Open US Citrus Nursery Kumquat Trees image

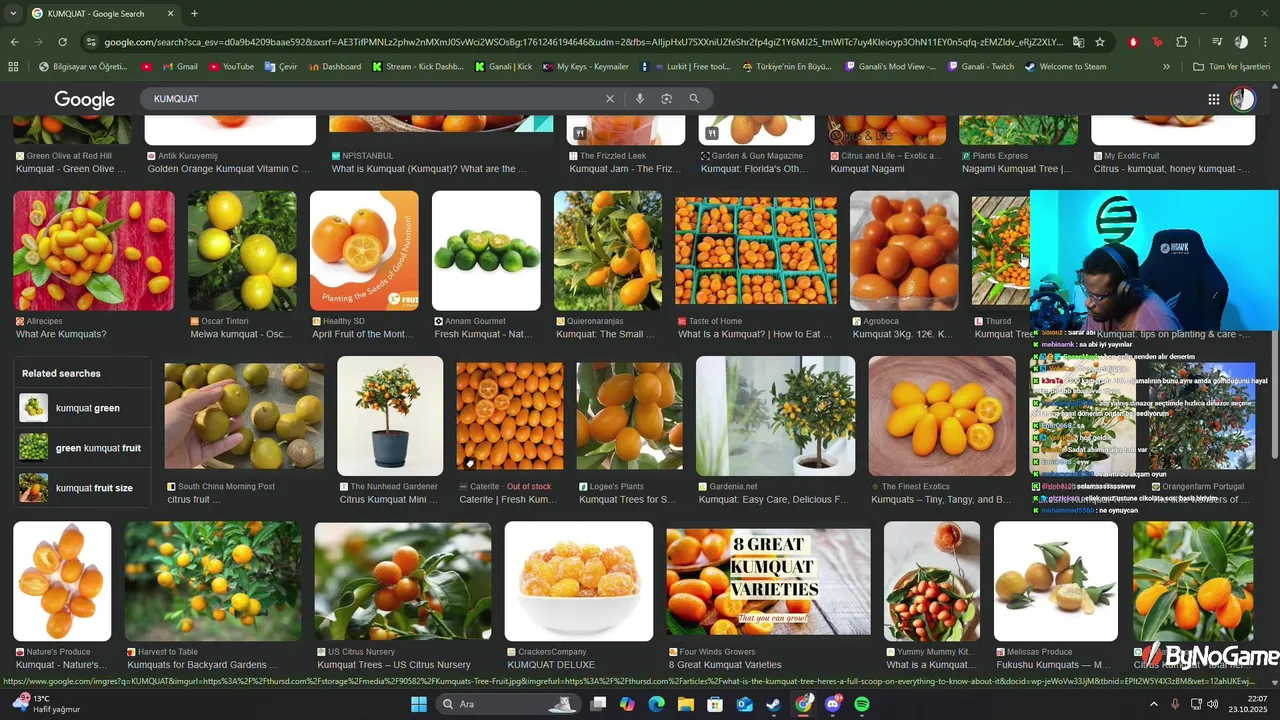tap(403, 582)
